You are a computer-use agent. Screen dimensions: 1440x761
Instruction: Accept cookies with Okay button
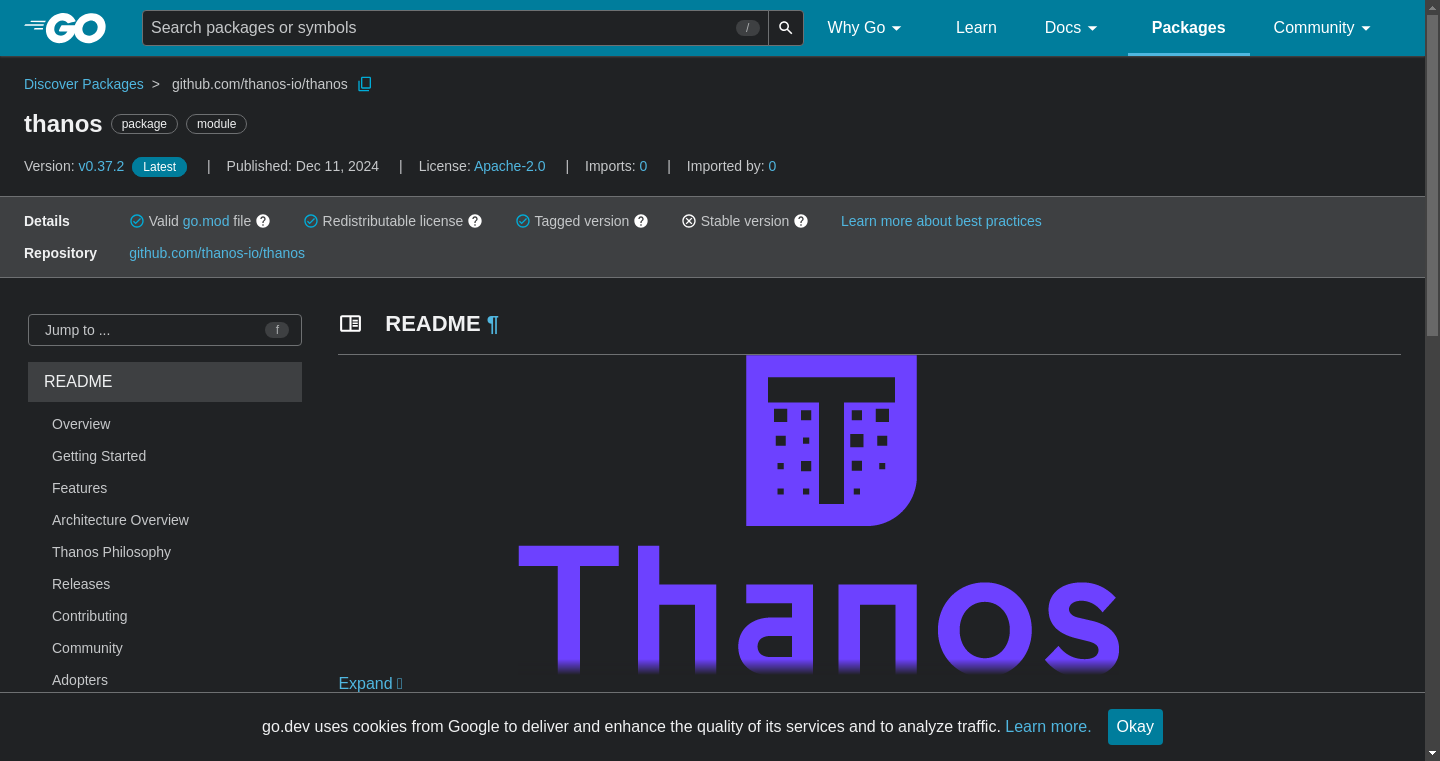(1135, 727)
